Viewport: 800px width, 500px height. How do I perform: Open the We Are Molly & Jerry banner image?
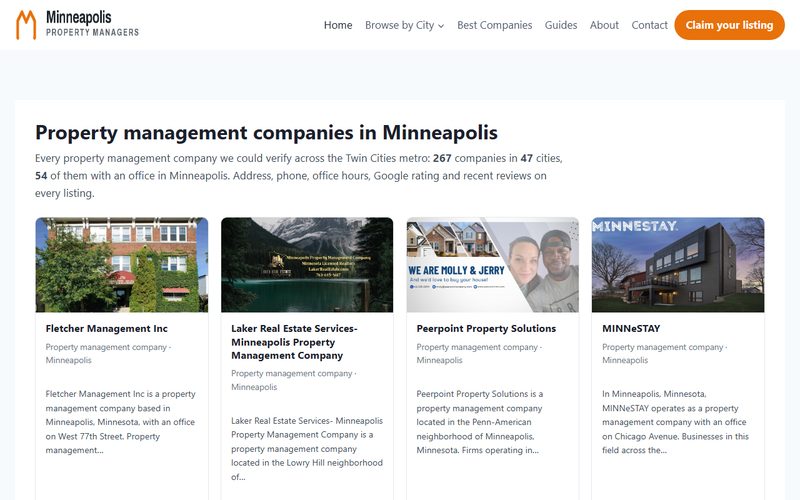click(x=493, y=265)
